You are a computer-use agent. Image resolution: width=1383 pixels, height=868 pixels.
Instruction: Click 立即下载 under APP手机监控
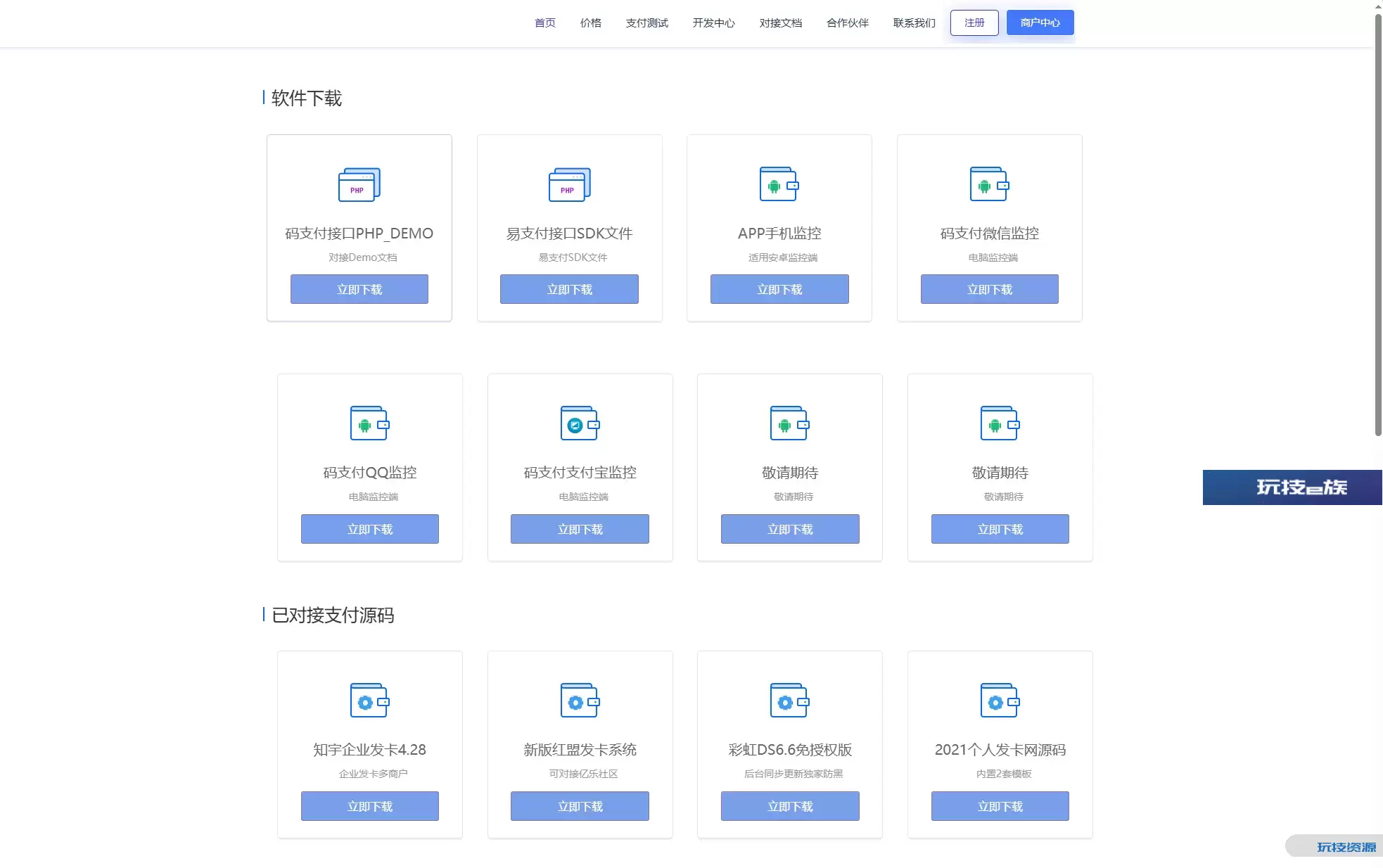(779, 289)
